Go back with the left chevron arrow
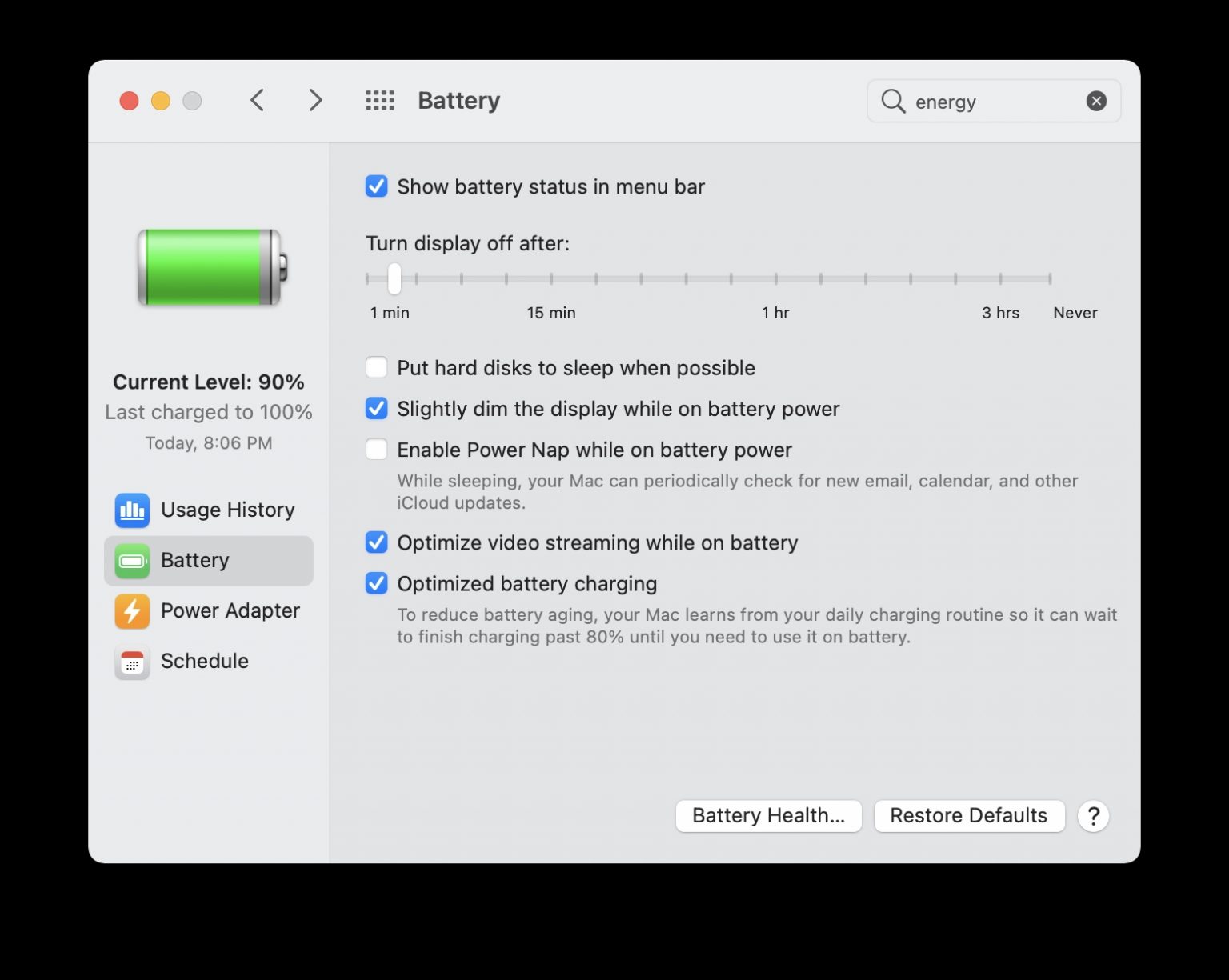This screenshot has width=1229, height=980. 257,101
